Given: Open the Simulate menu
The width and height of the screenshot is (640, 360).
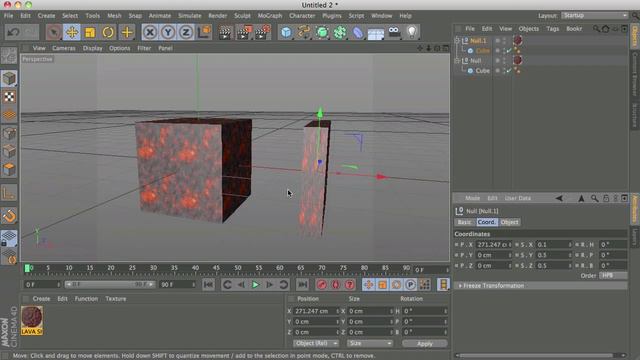Looking at the screenshot, I should click(x=190, y=16).
